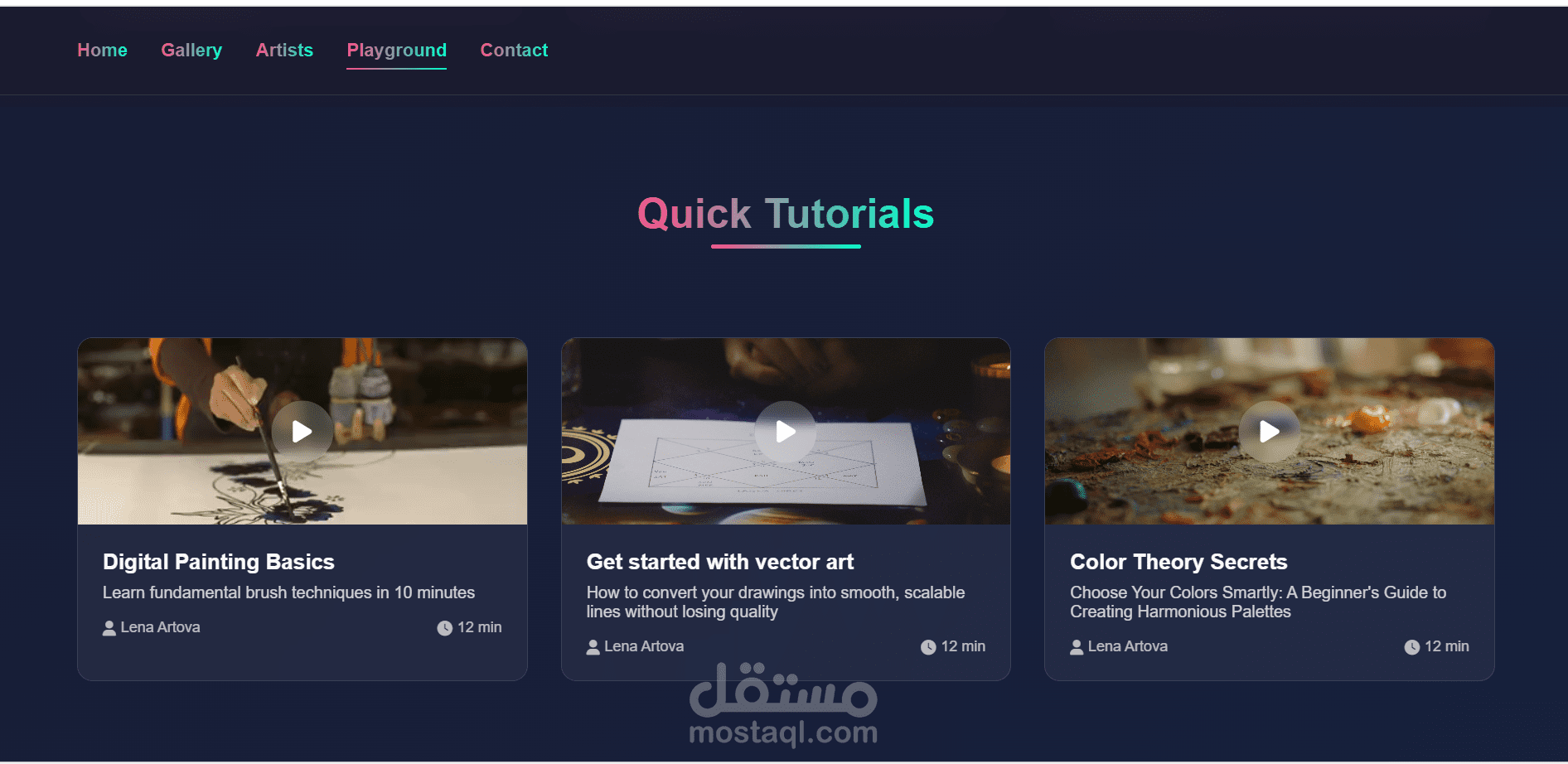Click the mostaql.com watermark logo
This screenshot has width=1568, height=764.
[x=783, y=704]
